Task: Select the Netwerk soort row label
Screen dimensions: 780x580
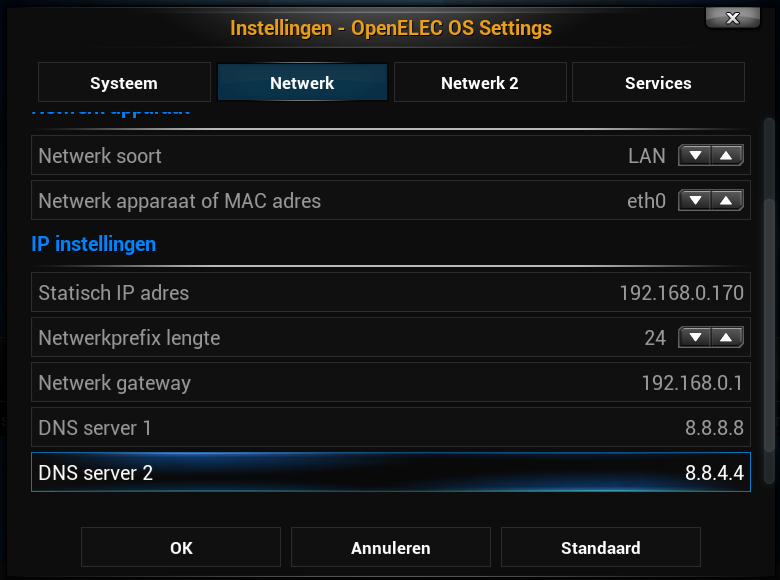Action: 100,156
